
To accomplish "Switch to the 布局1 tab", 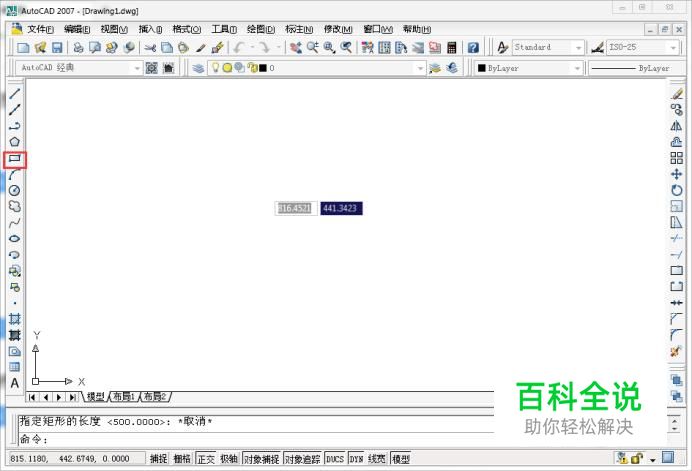I will click(124, 397).
